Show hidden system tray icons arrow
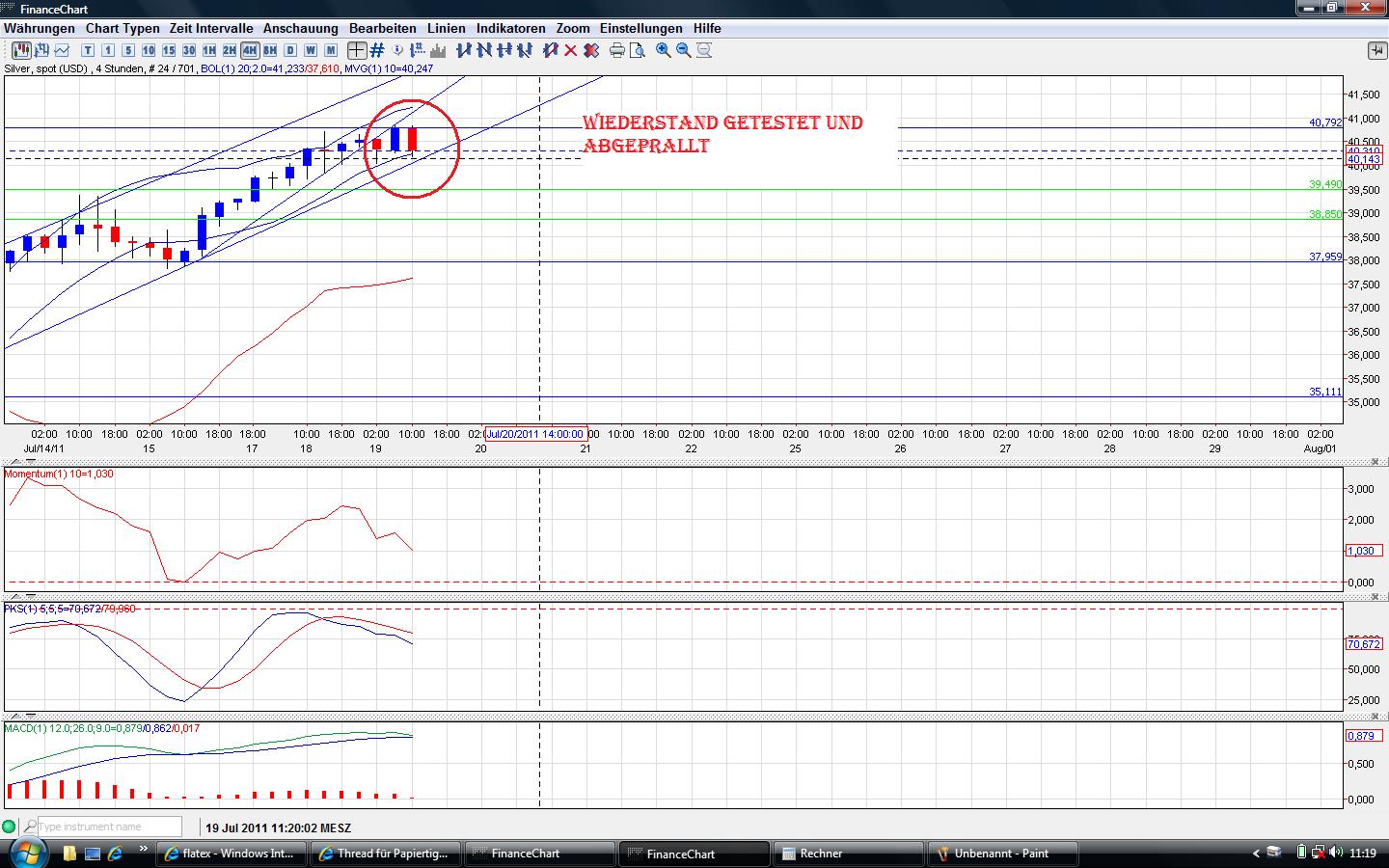This screenshot has height=868, width=1389. coord(1256,853)
